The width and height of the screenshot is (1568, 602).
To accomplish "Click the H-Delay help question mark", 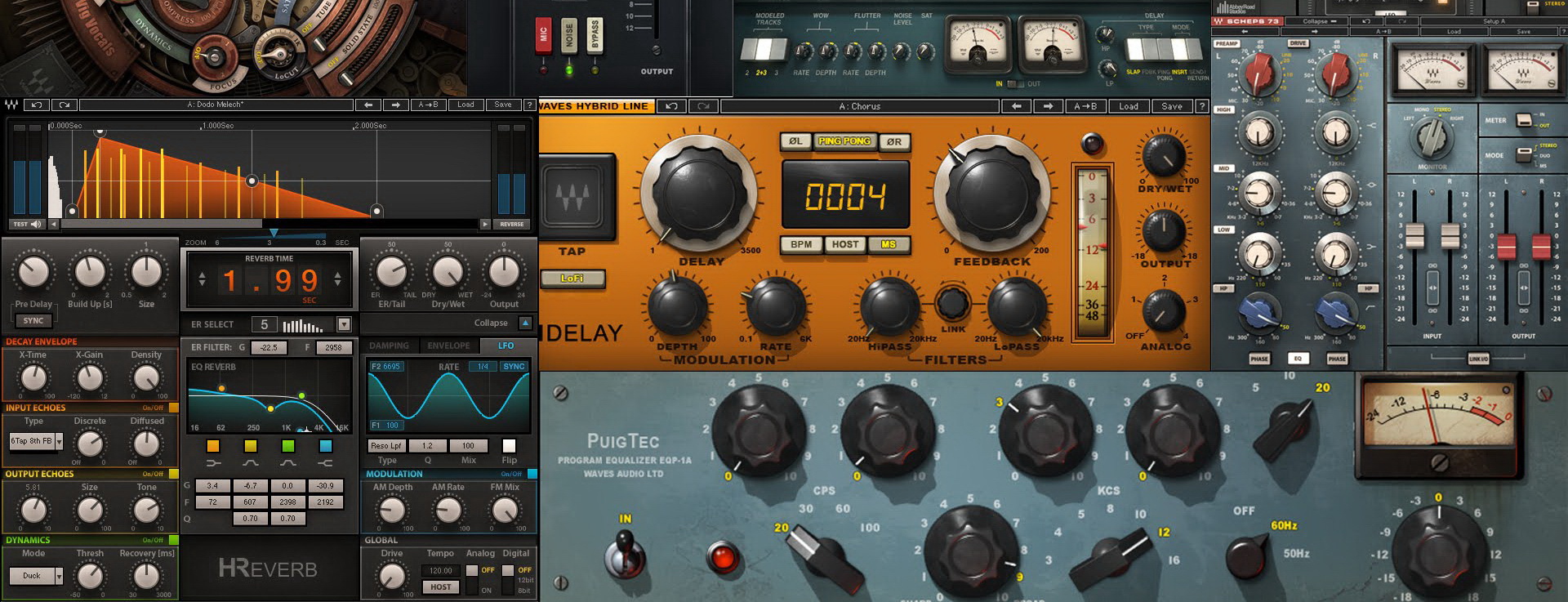I will (x=1201, y=106).
